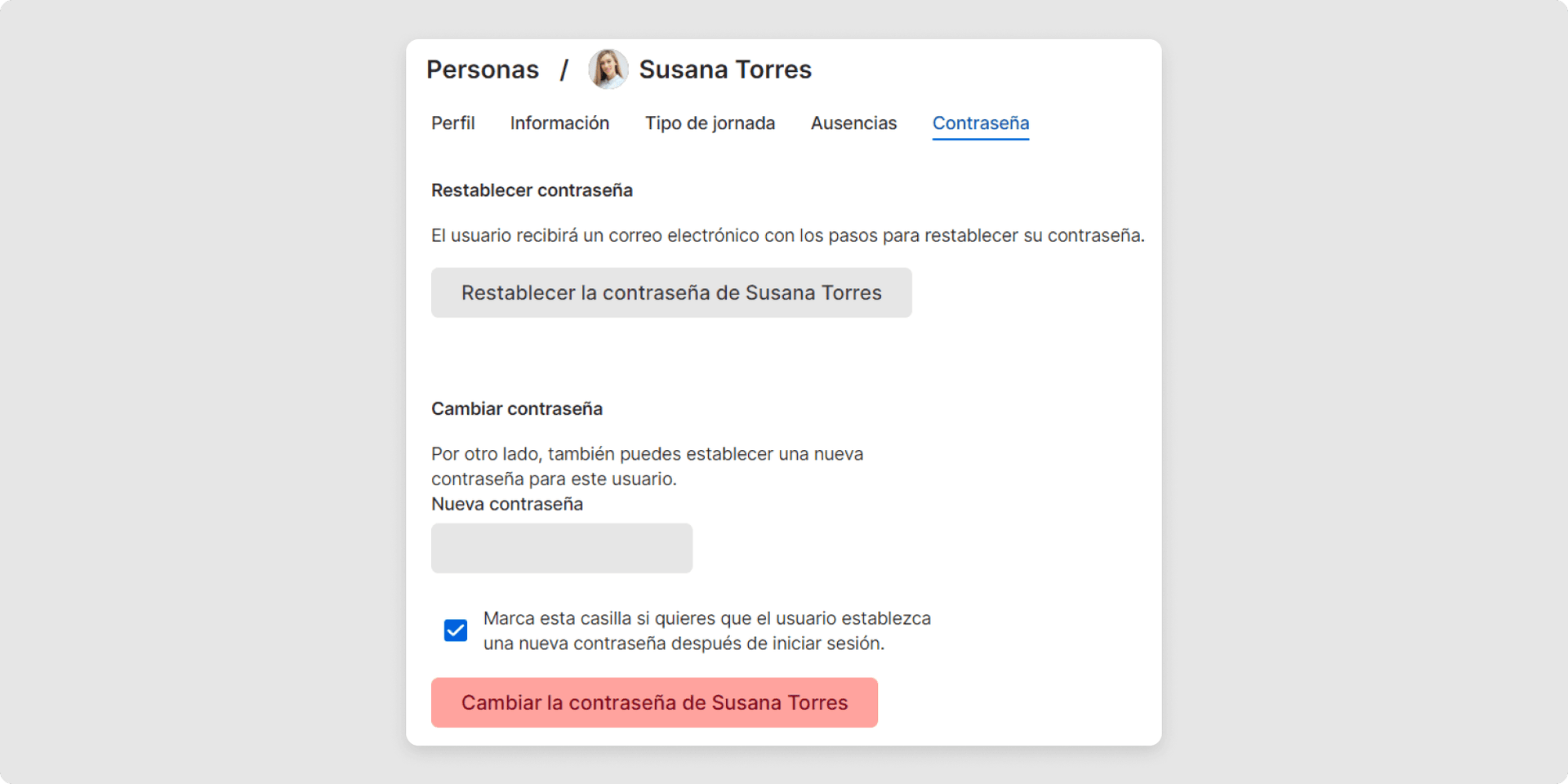Screen dimensions: 1568x784
Task: Click Susana Torres in the breadcrumb header
Action: tap(725, 69)
